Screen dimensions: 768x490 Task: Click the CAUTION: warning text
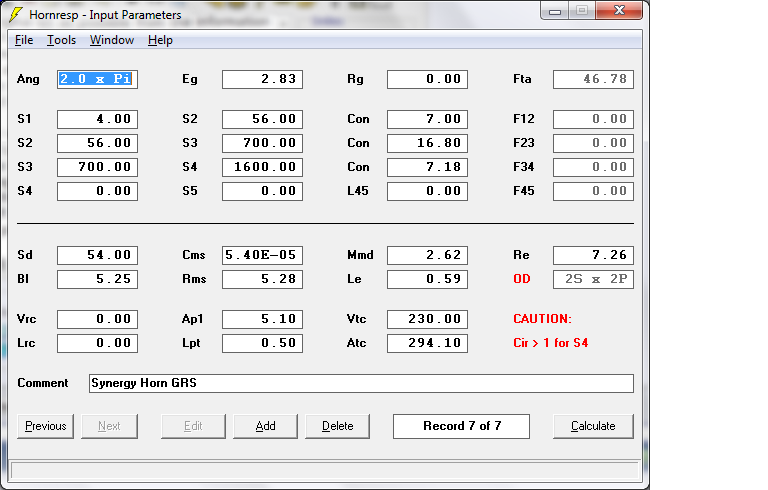click(x=542, y=319)
